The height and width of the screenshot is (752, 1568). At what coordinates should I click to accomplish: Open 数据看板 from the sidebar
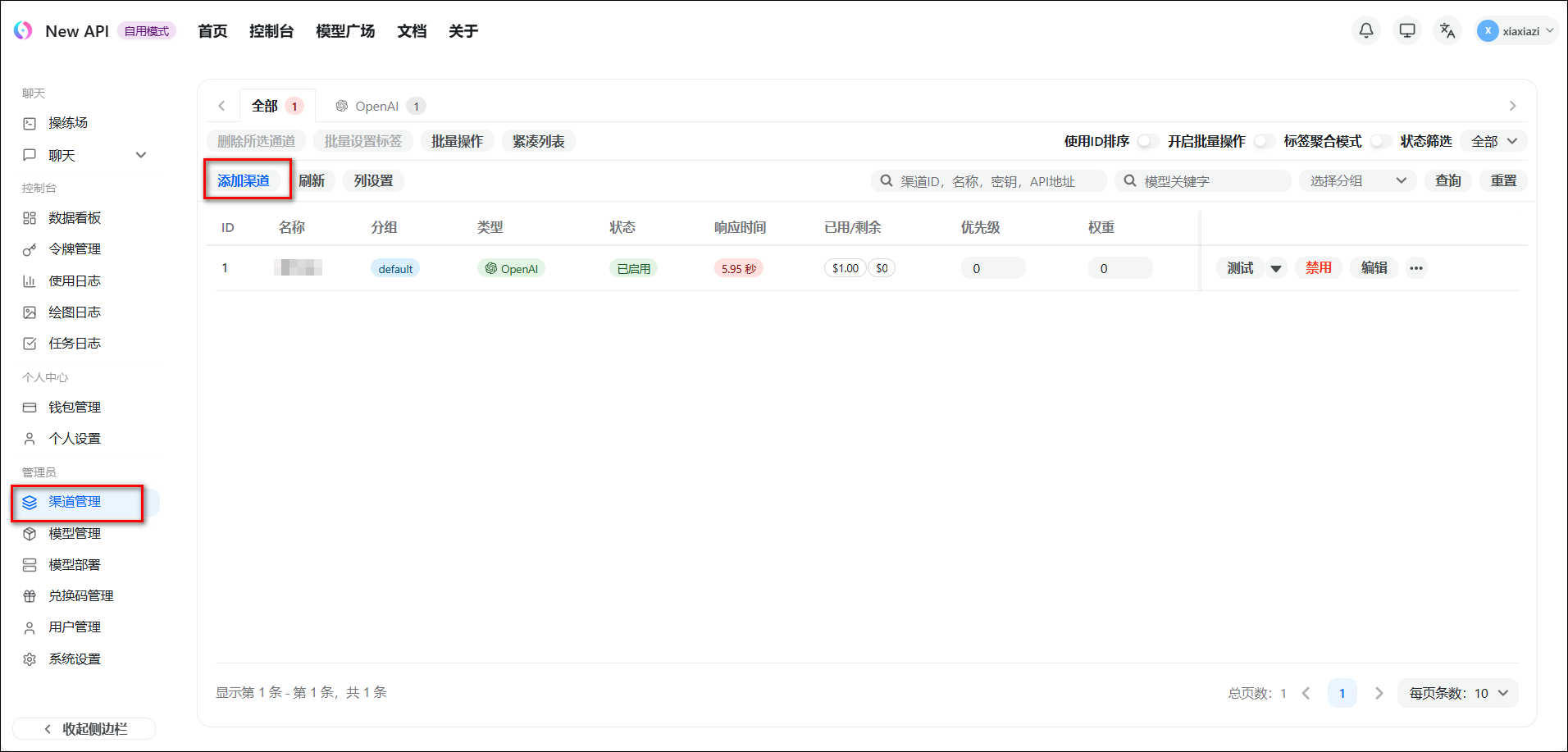(x=74, y=218)
